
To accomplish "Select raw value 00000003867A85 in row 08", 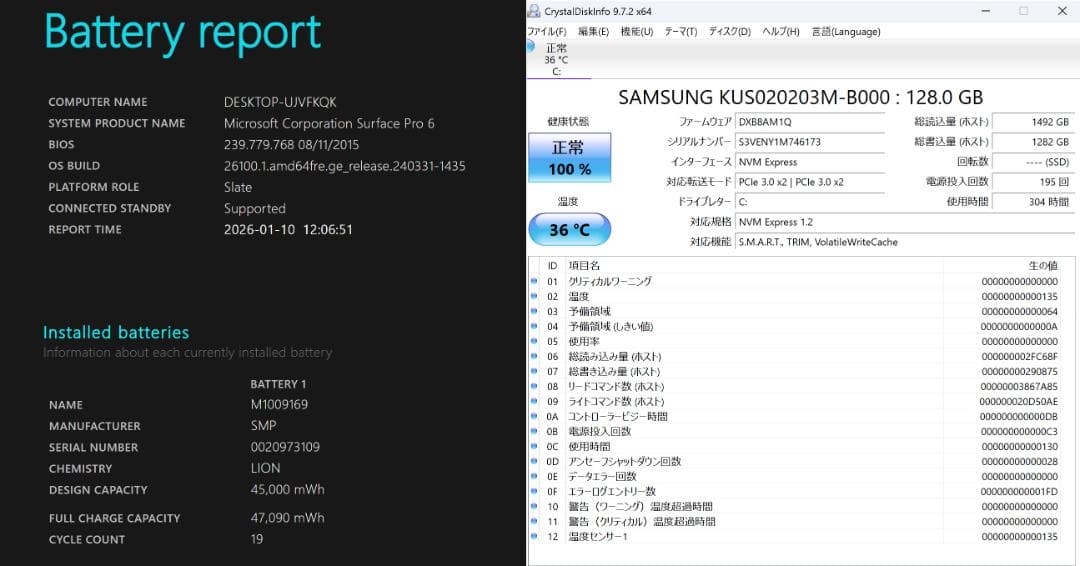I will tap(1019, 386).
